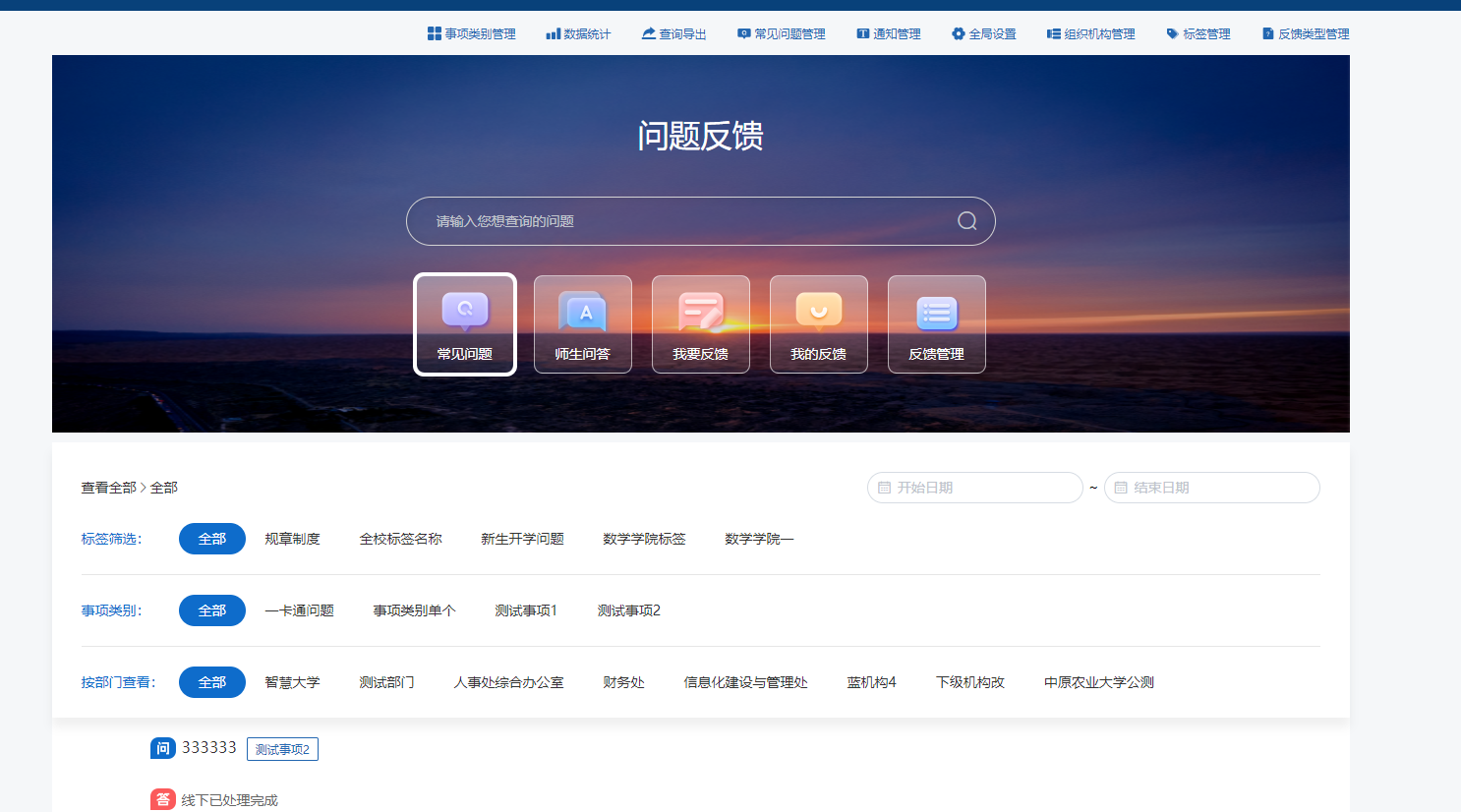Viewport: 1461px width, 812px height.
Task: Filter by department 测试部门
Action: (387, 682)
